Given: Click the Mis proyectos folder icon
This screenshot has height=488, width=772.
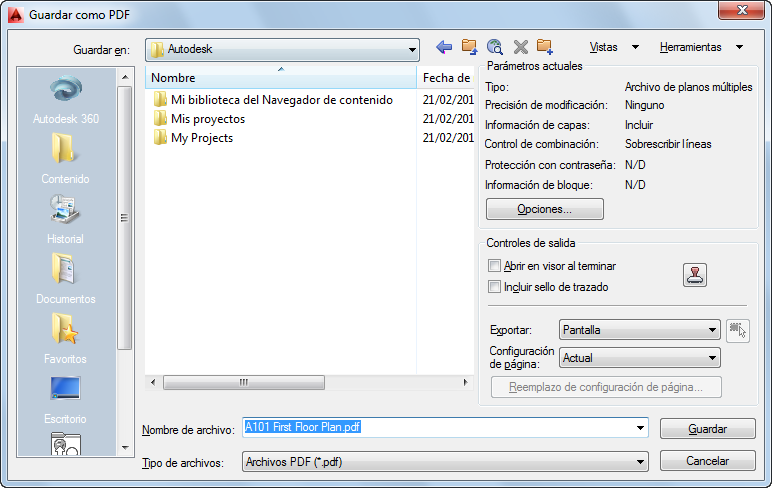Looking at the screenshot, I should [160, 119].
